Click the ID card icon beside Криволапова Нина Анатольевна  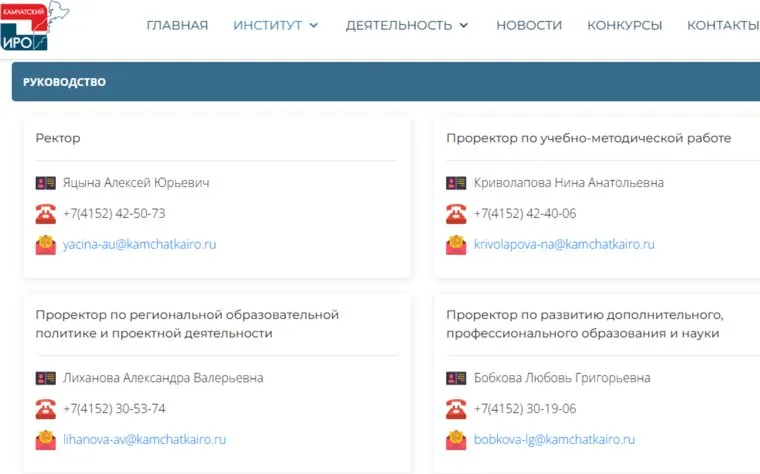[456, 183]
